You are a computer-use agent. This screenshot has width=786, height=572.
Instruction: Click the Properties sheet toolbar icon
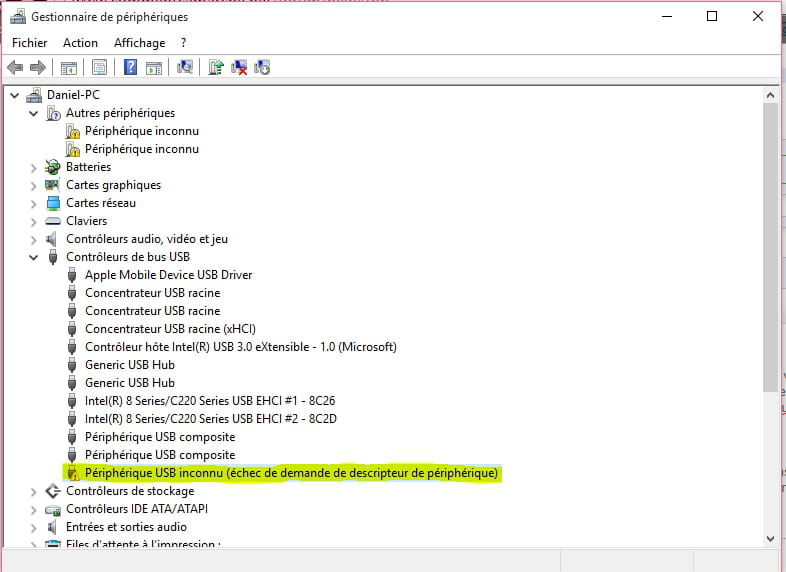click(x=99, y=67)
